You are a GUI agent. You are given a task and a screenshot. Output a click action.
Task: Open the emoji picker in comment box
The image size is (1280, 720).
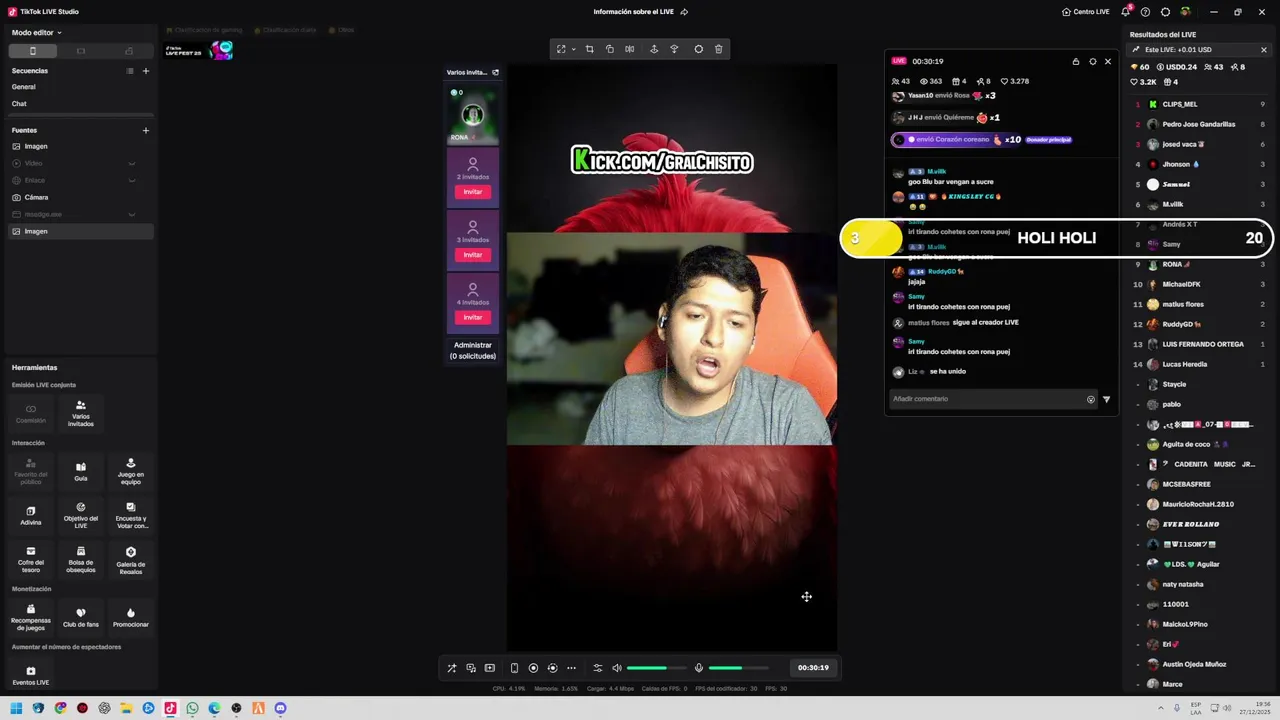(1091, 399)
